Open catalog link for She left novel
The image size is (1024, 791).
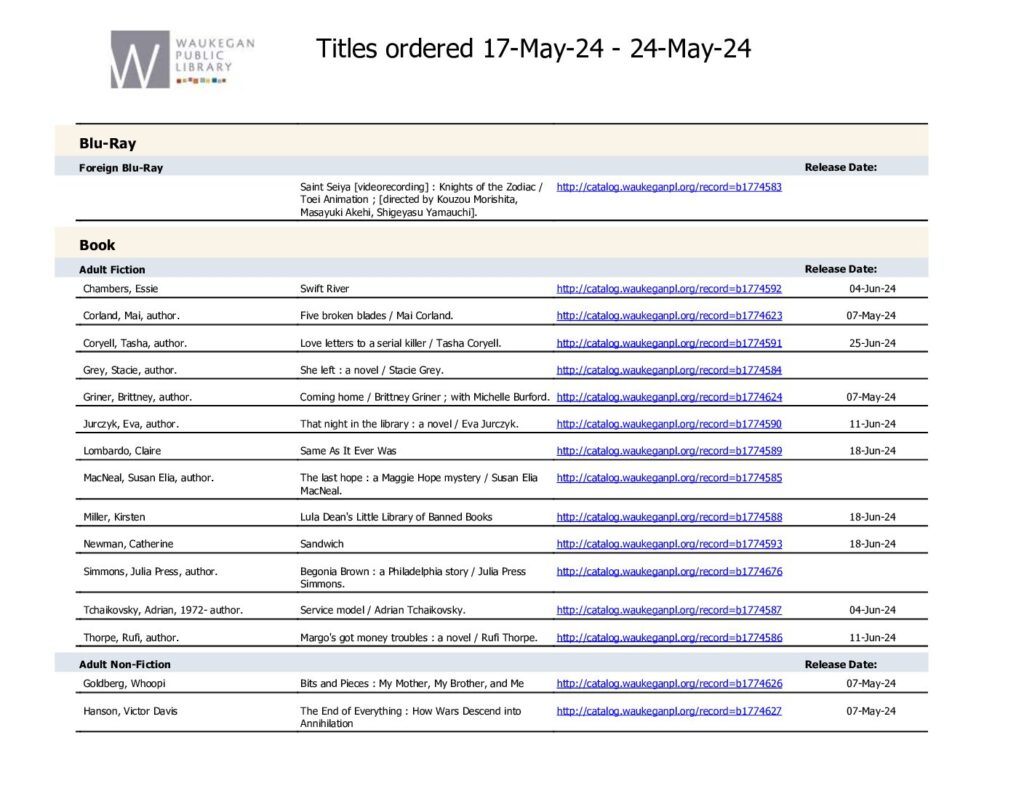[669, 370]
